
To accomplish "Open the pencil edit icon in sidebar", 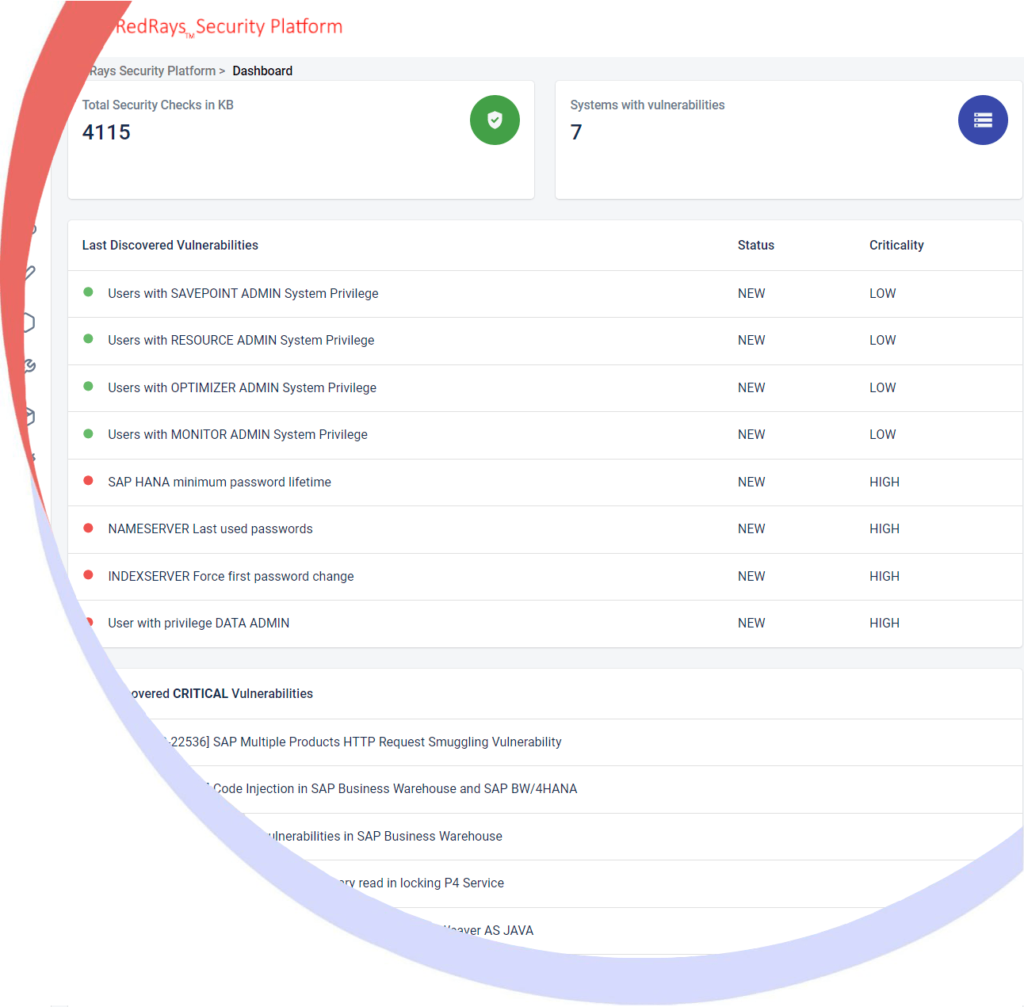I will [30, 273].
